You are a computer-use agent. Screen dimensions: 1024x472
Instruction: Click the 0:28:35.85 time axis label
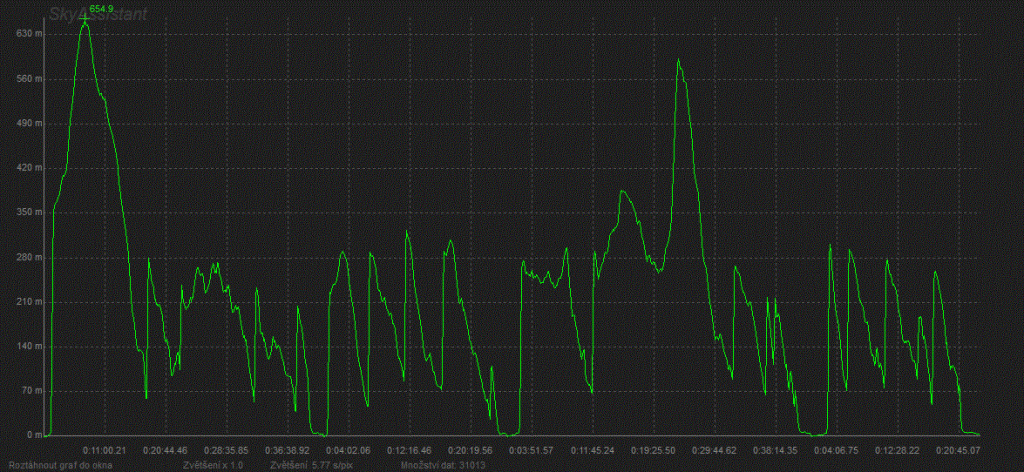(226, 450)
